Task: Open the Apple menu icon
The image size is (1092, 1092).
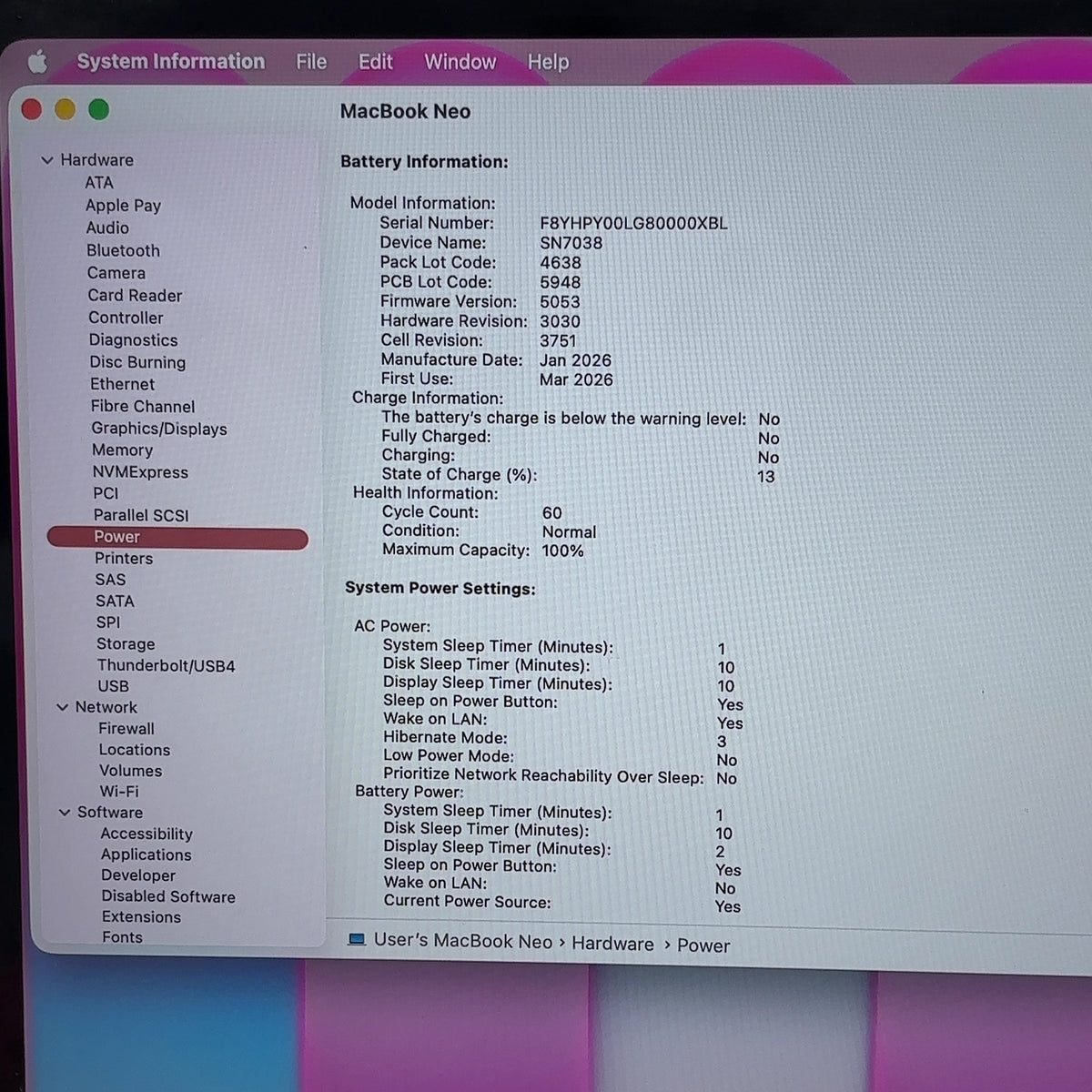Action: click(37, 62)
